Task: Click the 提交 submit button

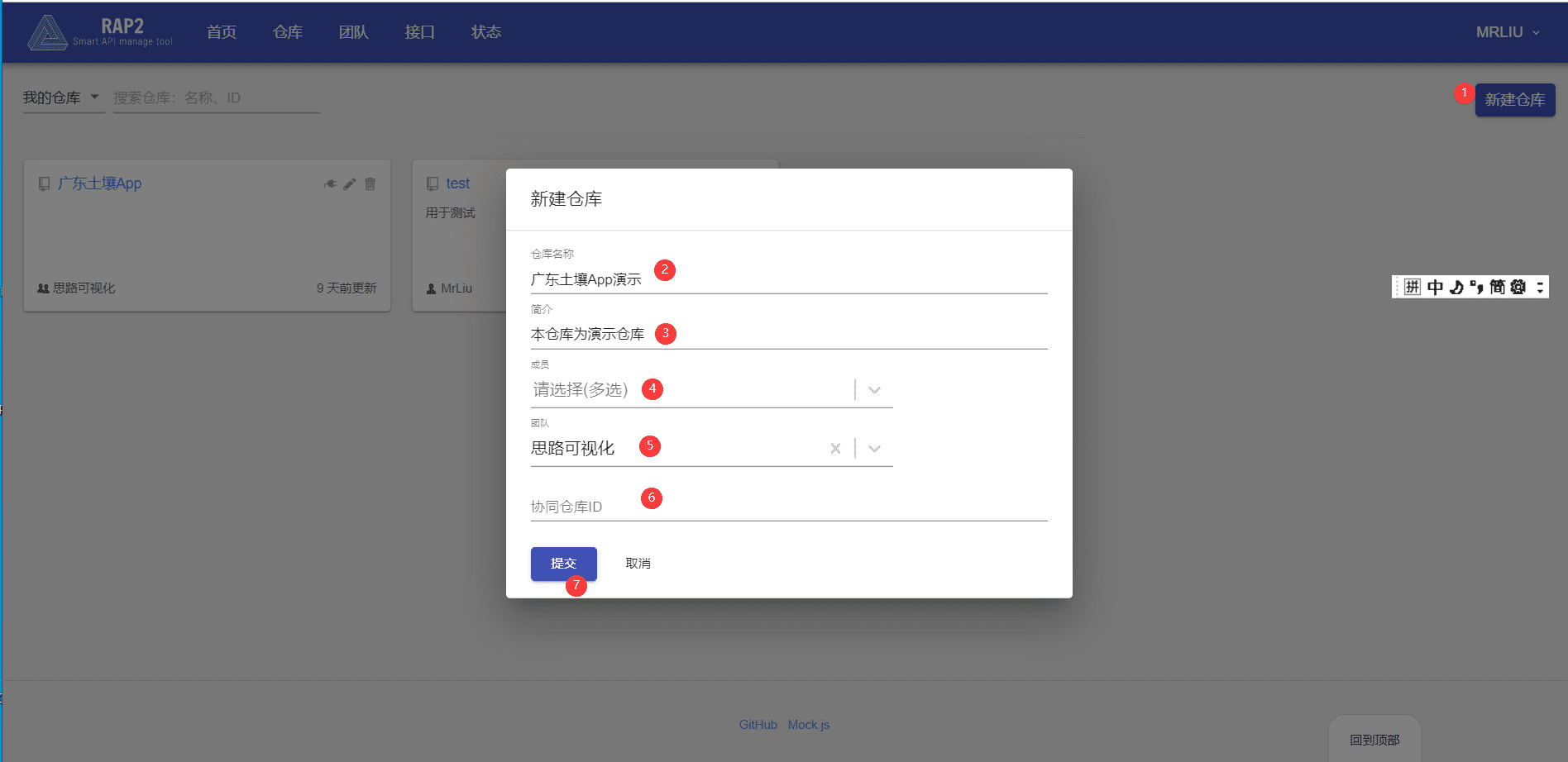Action: (563, 564)
